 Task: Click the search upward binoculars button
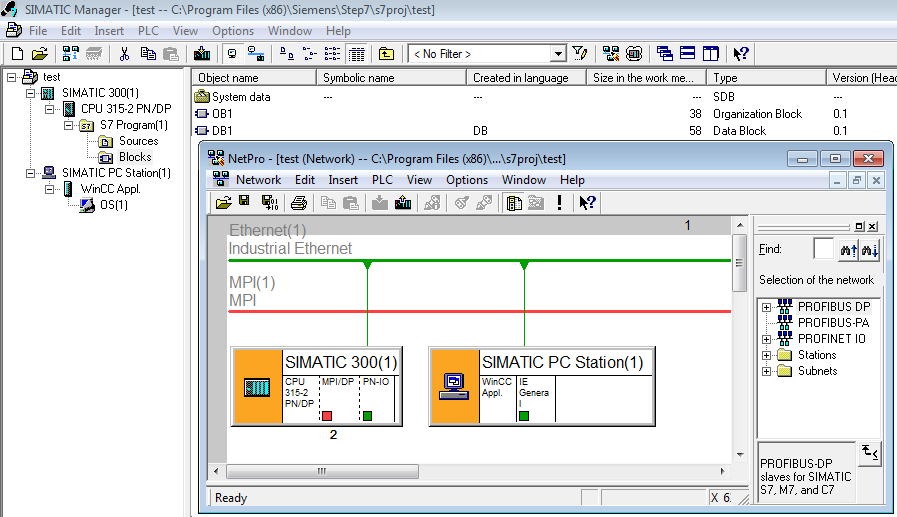[x=849, y=250]
